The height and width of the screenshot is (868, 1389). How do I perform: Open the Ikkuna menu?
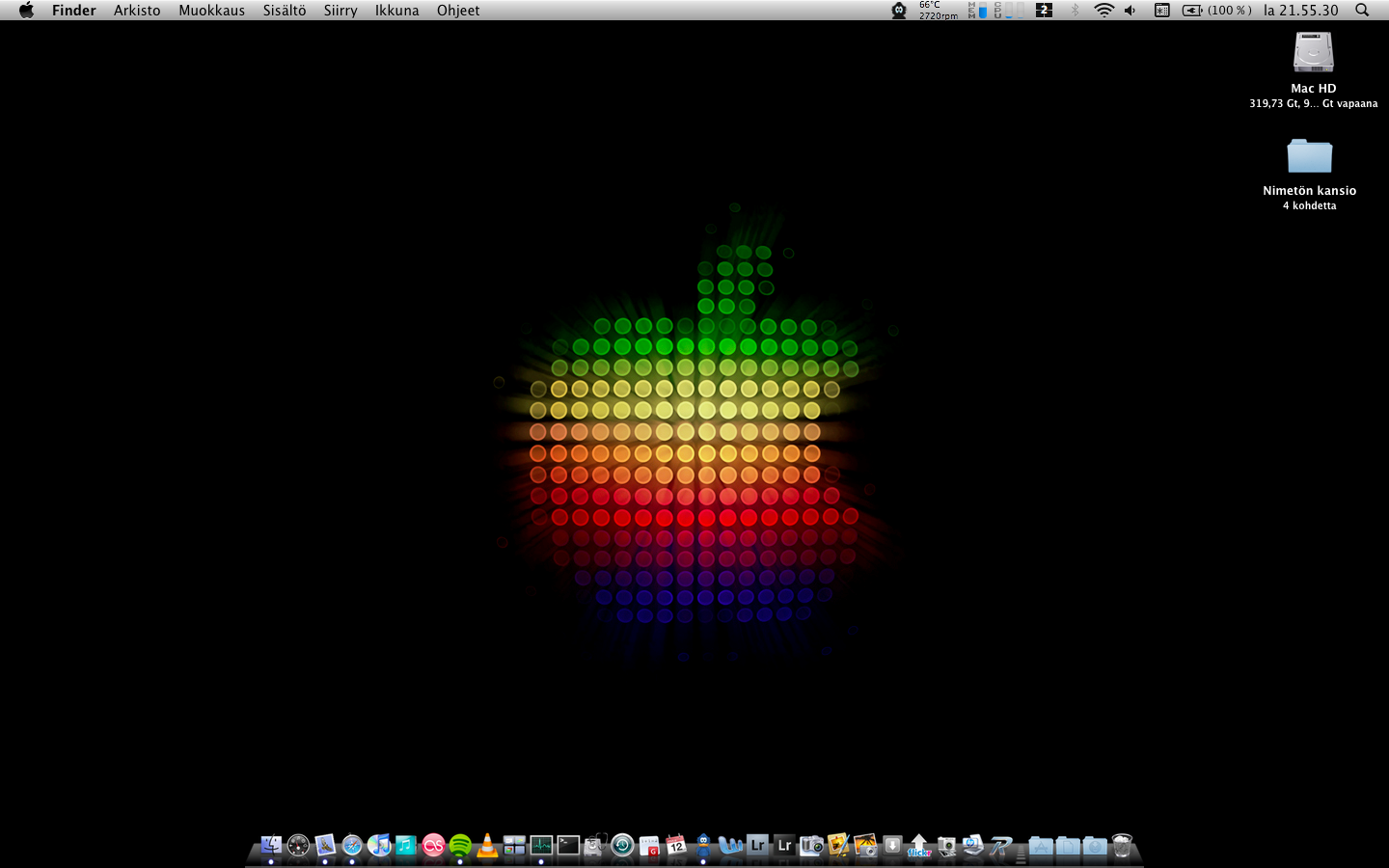point(397,10)
